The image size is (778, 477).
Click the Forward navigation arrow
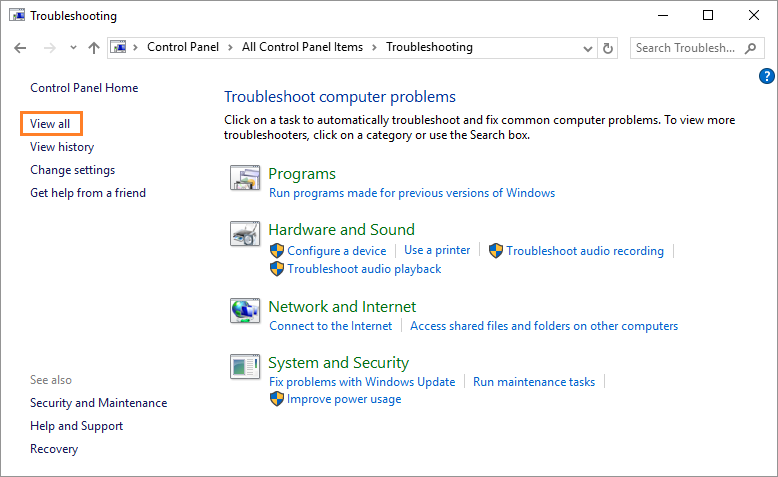[50, 48]
